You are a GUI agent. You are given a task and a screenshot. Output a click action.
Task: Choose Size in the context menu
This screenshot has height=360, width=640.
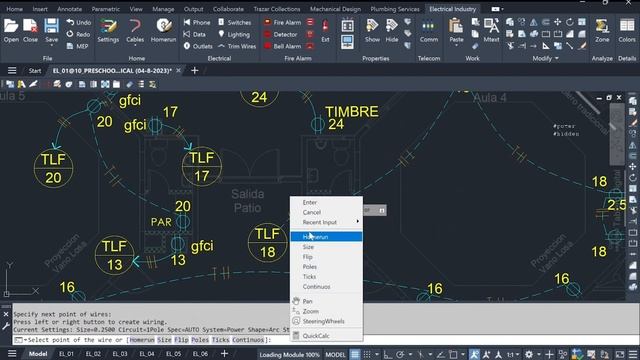coord(326,247)
